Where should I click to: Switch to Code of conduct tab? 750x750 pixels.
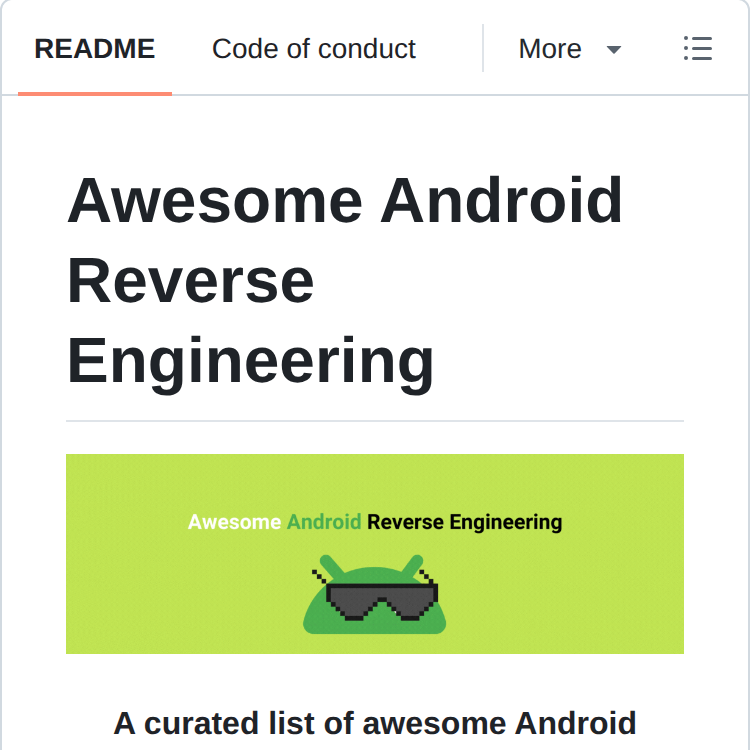314,49
